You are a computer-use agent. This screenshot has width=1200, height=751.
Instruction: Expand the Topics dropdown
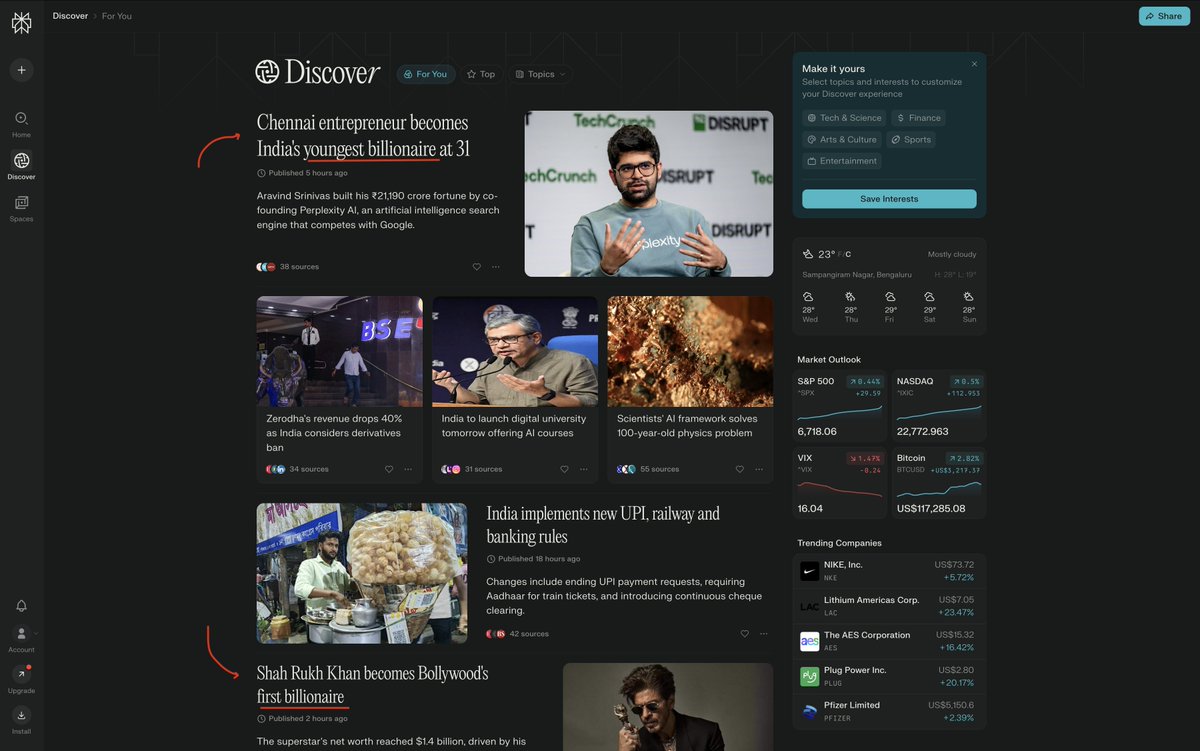tap(540, 74)
